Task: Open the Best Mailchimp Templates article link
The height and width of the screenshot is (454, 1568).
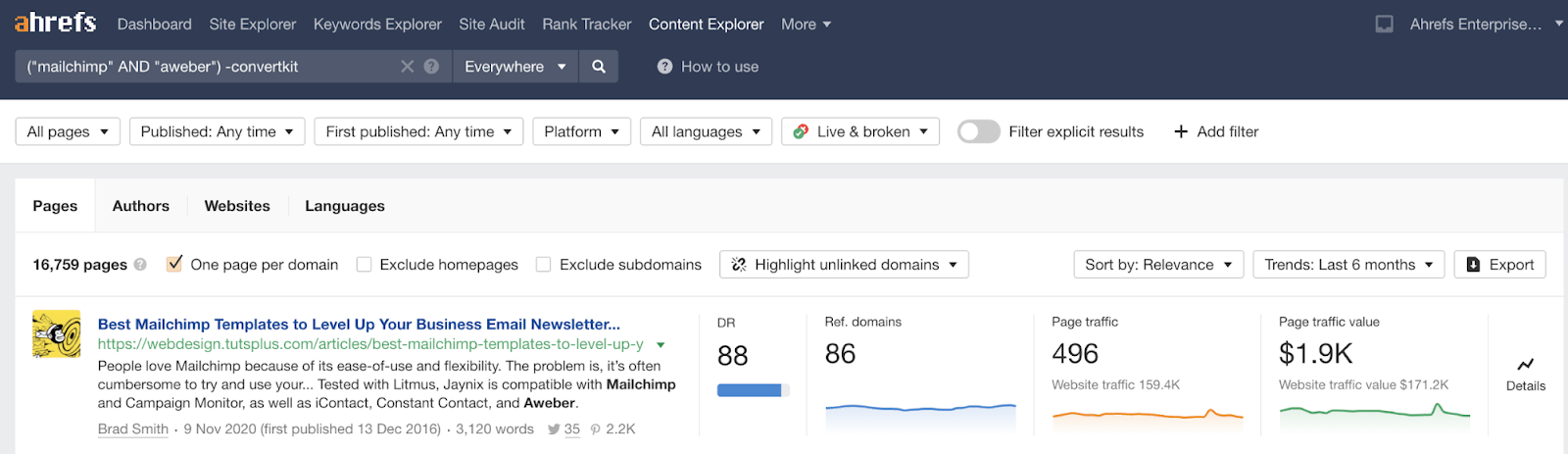Action: [x=359, y=324]
